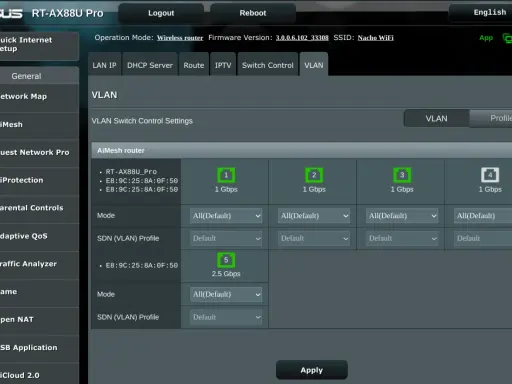Viewport: 512px width, 384px height.
Task: Apply the VLAN settings
Action: (312, 370)
